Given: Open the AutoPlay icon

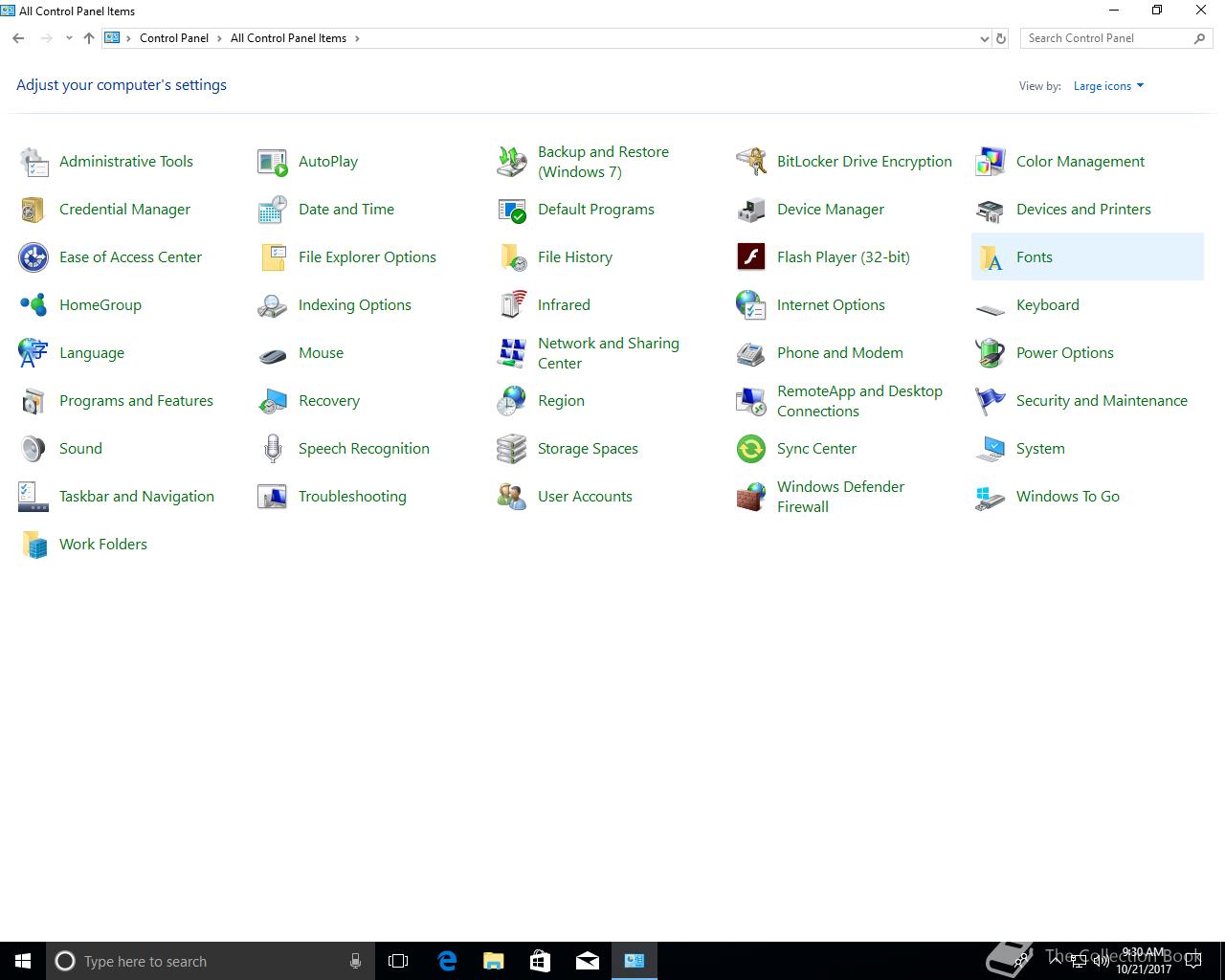Looking at the screenshot, I should click(273, 162).
